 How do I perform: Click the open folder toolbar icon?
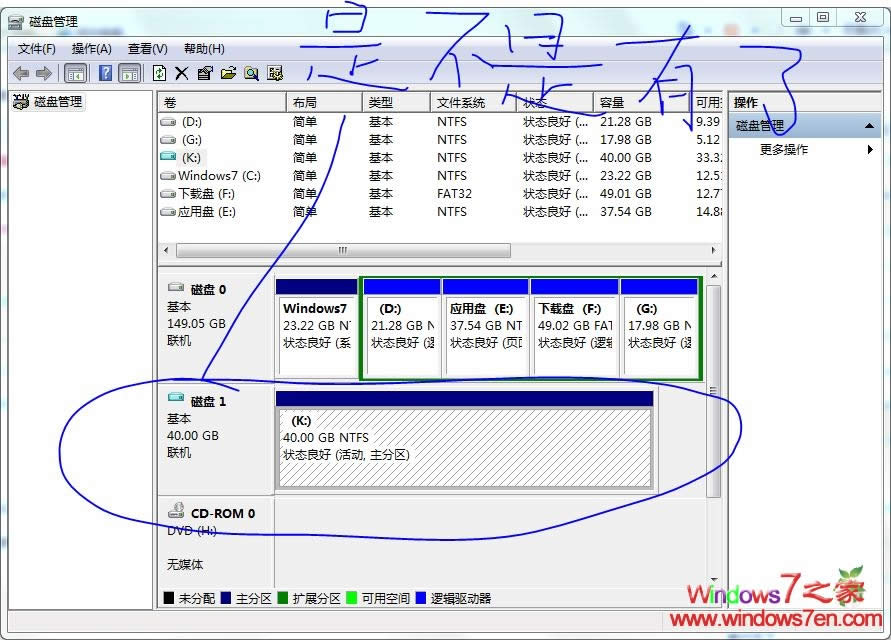click(229, 72)
